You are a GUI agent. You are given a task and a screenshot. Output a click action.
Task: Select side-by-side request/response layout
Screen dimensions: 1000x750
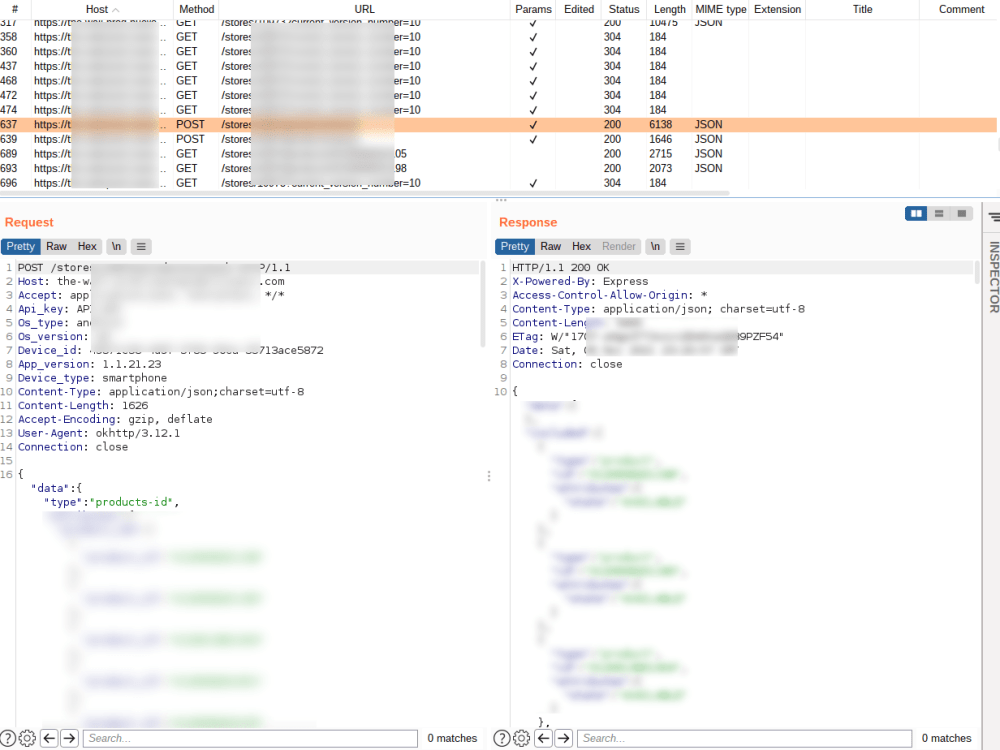coord(916,214)
